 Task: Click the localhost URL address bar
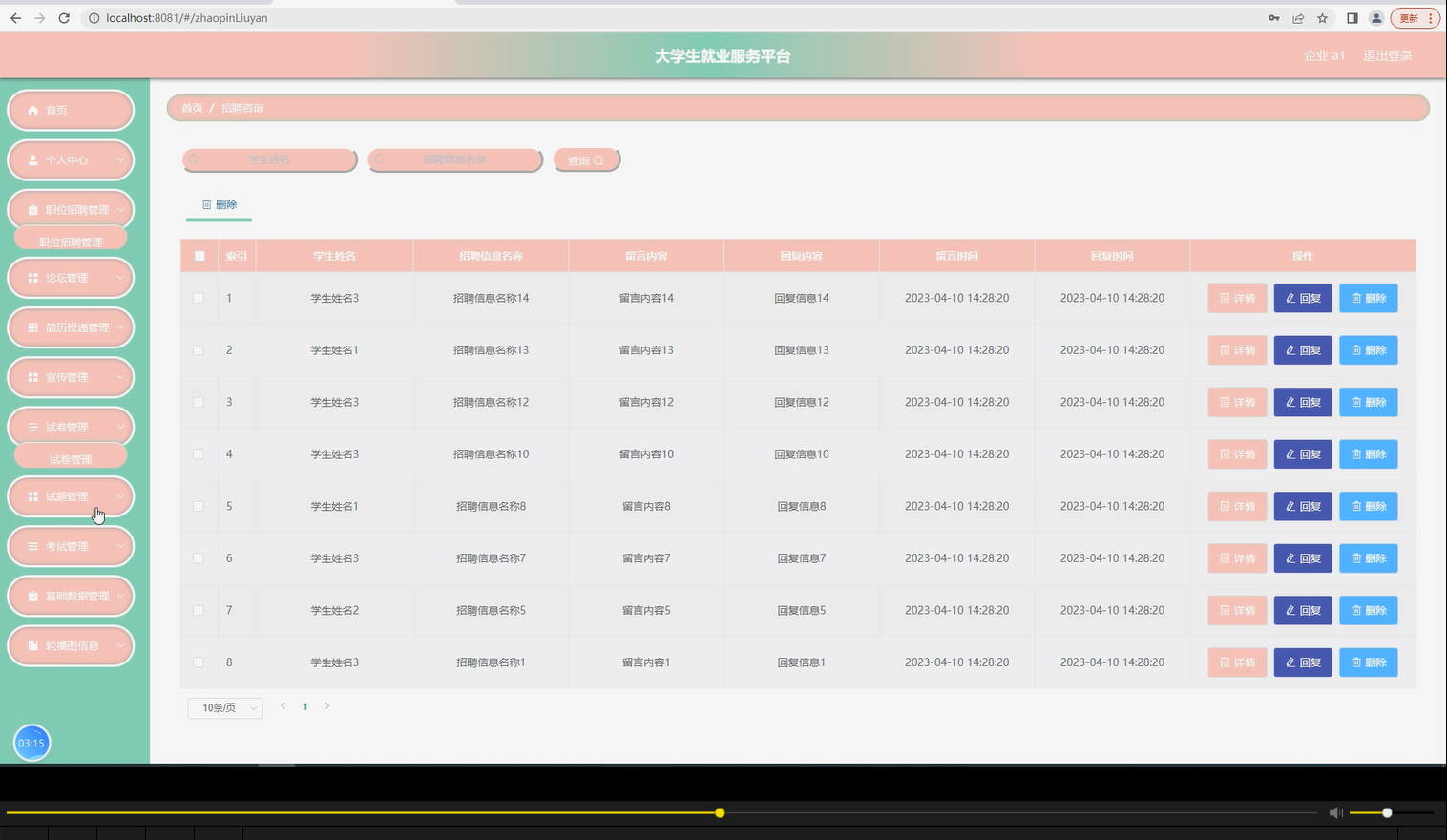tap(668, 18)
